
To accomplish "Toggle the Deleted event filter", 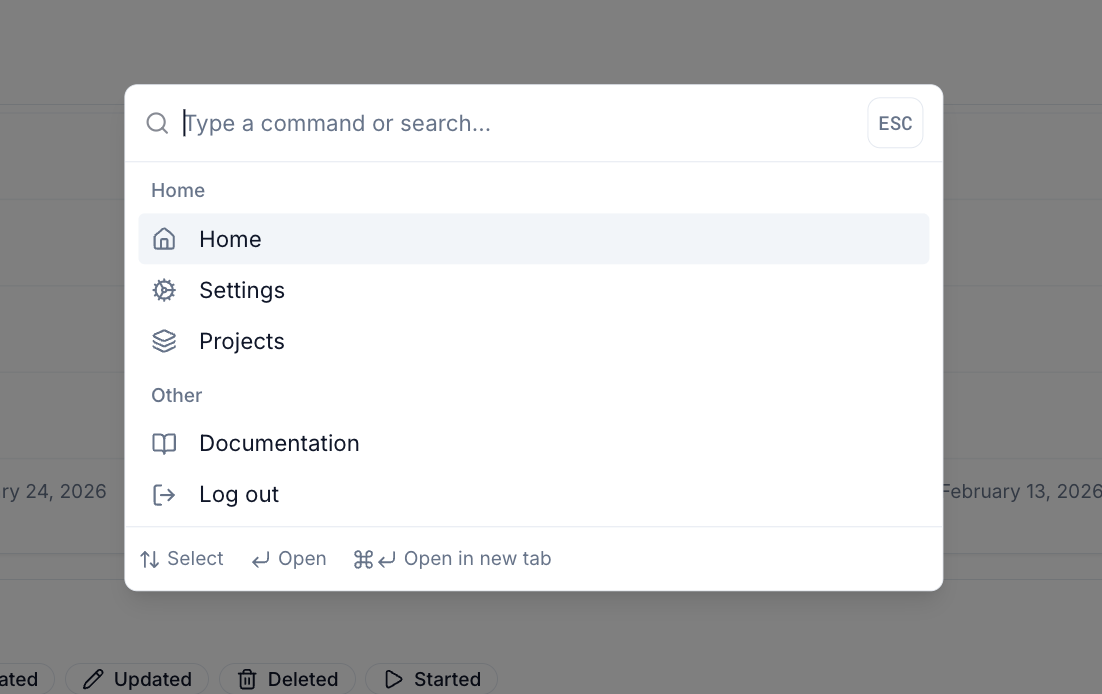I will coord(287,679).
